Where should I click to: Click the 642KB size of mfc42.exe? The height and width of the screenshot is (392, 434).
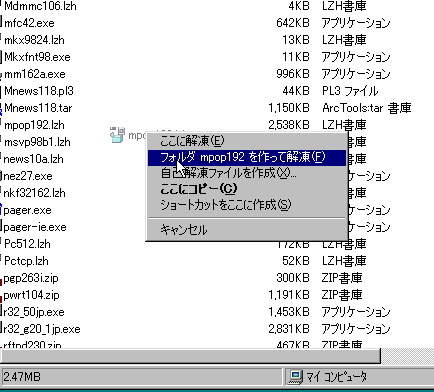click(x=293, y=23)
